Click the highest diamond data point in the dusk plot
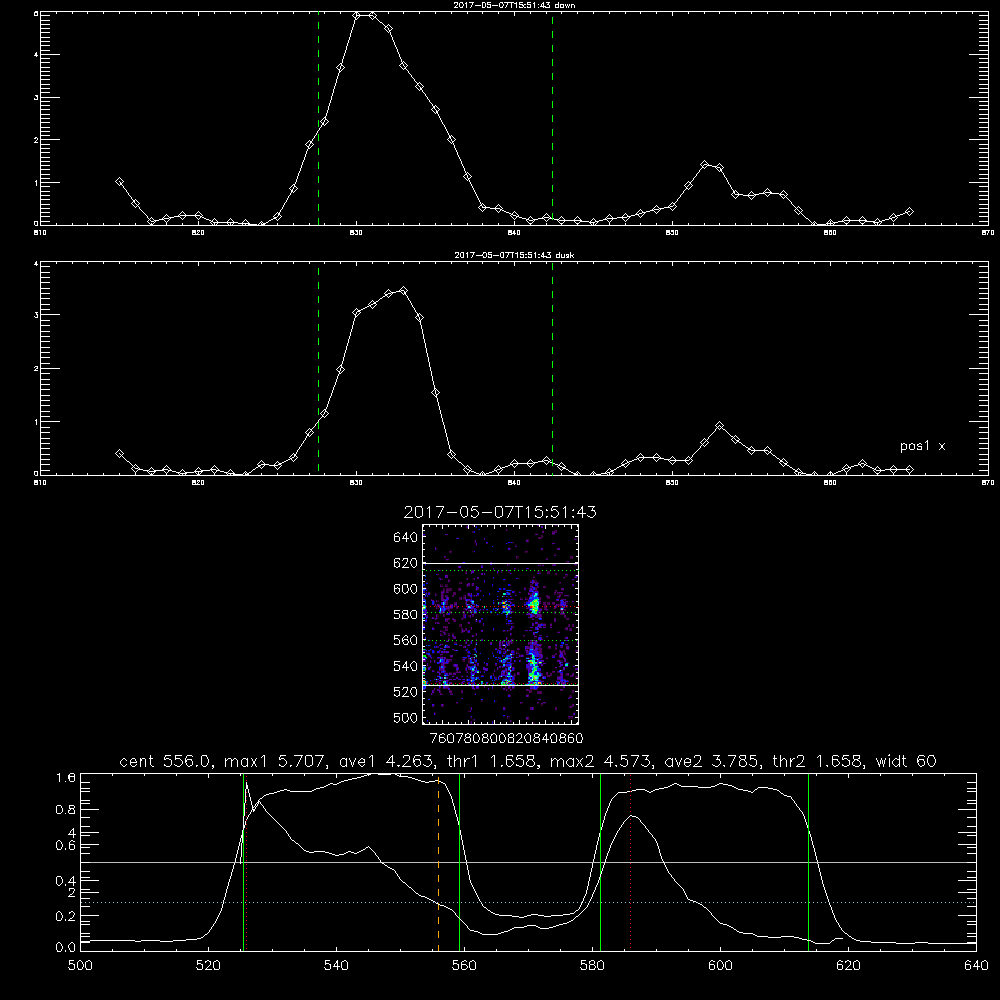 click(403, 290)
